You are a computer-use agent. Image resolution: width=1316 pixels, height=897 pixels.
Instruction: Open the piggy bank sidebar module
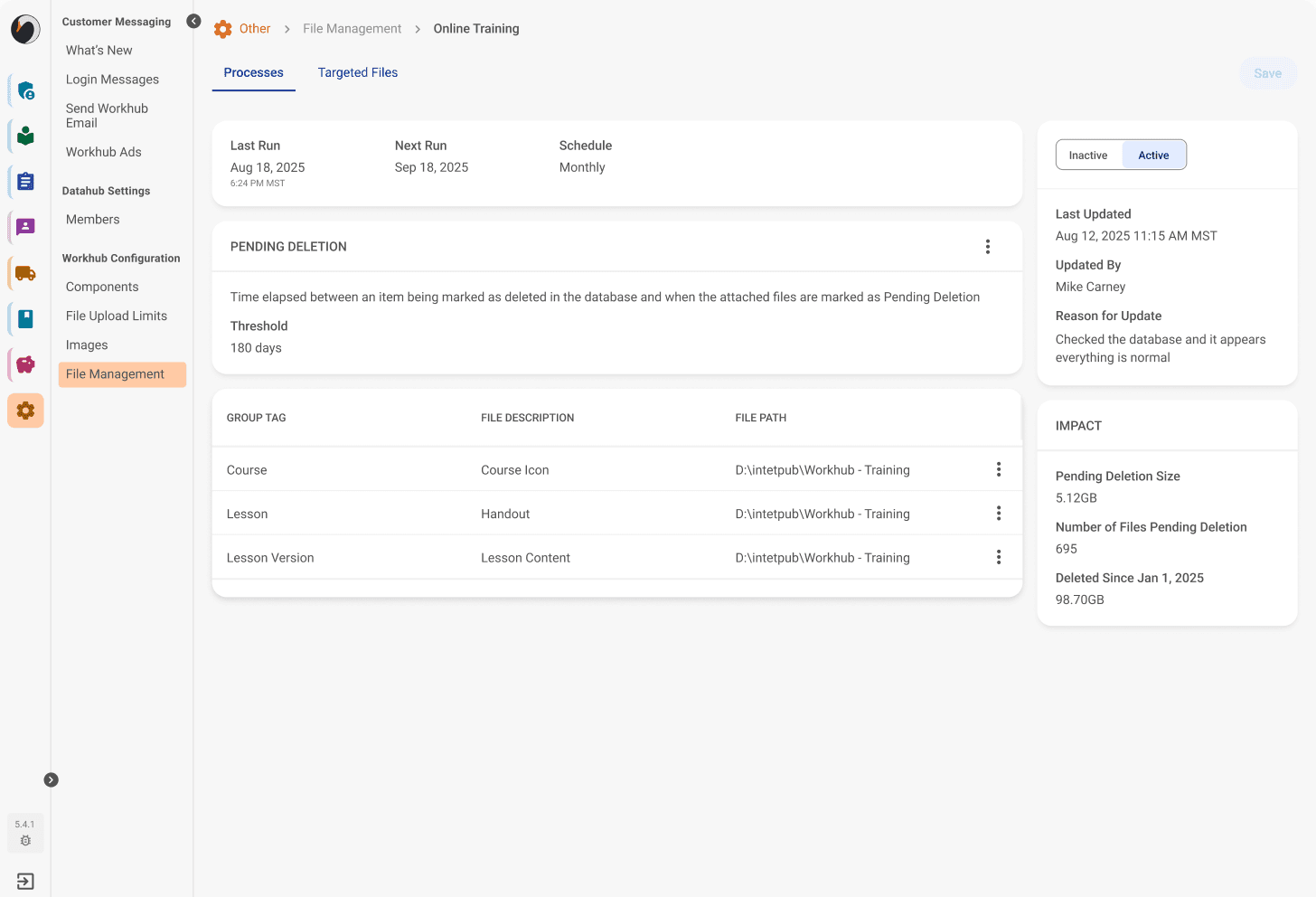pyautogui.click(x=25, y=364)
